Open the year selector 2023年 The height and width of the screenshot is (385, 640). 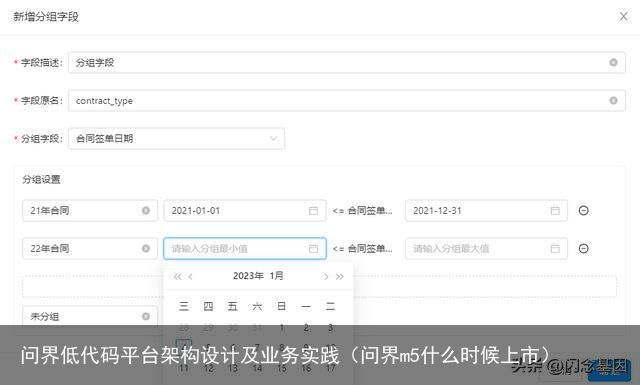(248, 276)
